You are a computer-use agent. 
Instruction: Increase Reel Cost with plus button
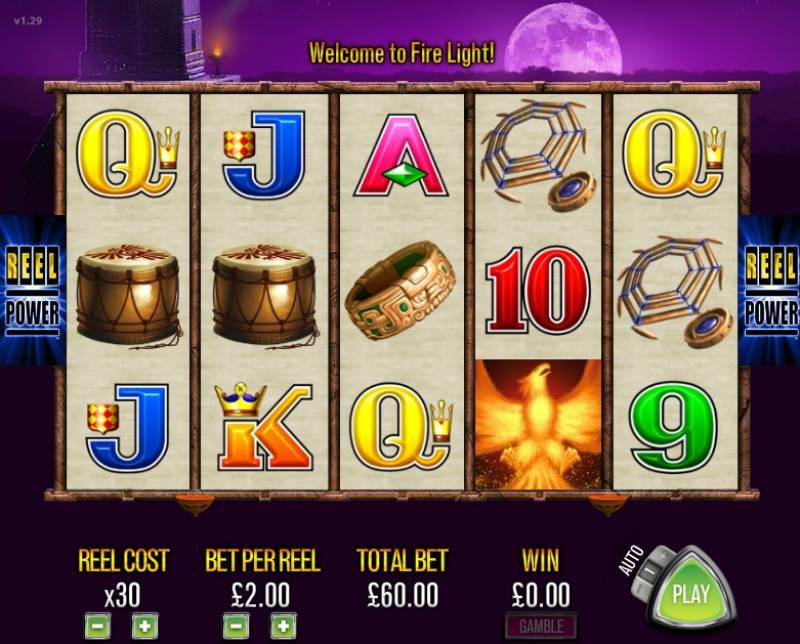(x=145, y=626)
